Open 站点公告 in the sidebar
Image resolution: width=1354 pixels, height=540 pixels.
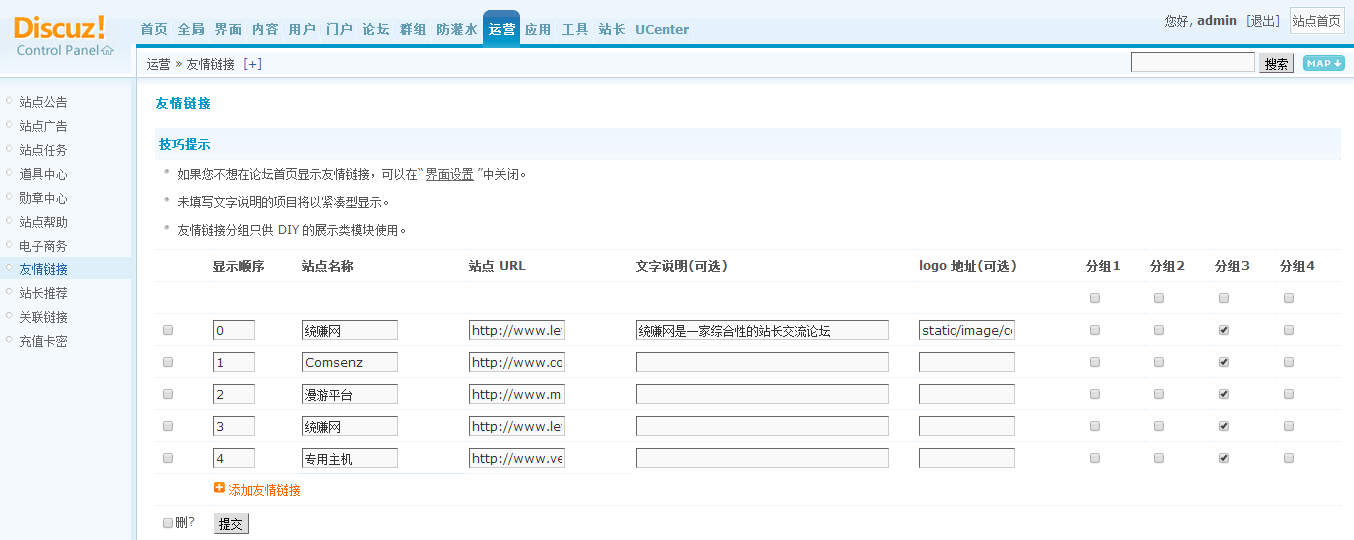click(44, 102)
